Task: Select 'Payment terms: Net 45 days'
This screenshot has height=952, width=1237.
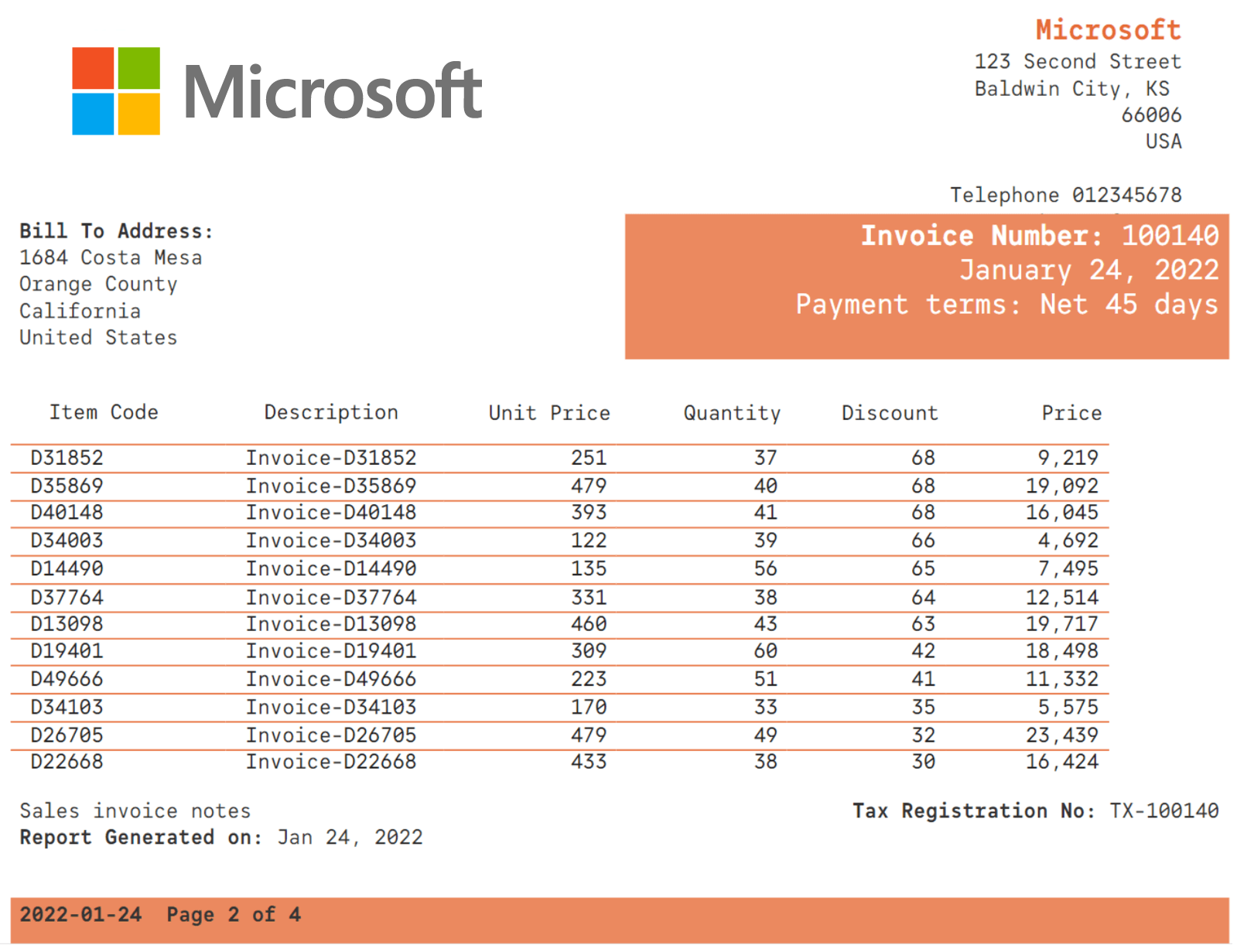Action: coord(1007,305)
